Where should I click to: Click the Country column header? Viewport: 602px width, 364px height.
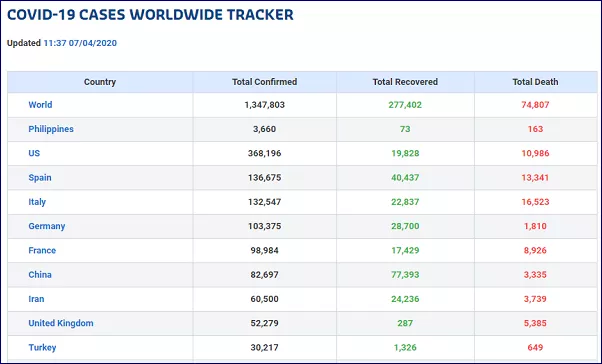click(100, 82)
